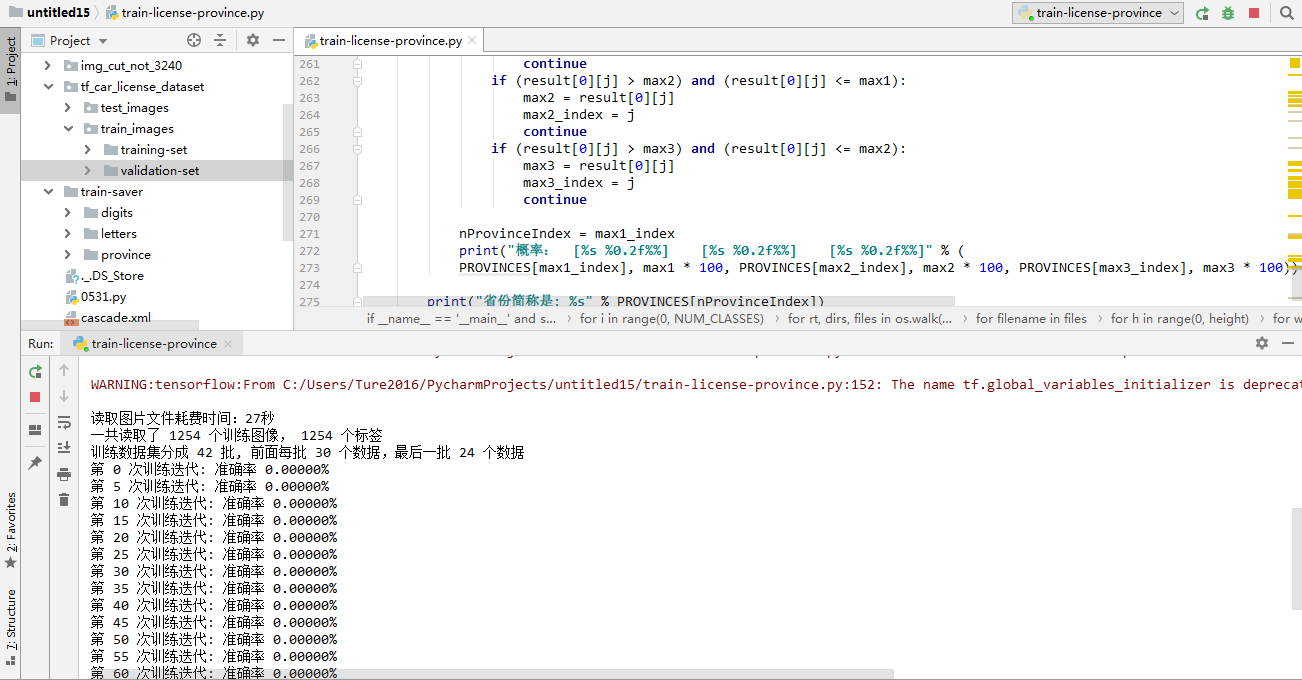Expand the letters folder arrow
Screen dimensions: 1302x680
(x=68, y=234)
